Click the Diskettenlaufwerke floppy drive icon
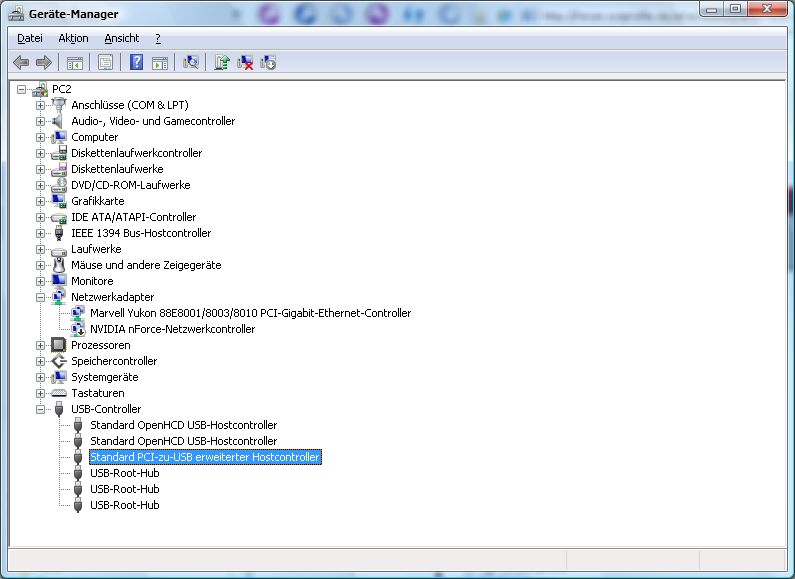 tap(59, 169)
